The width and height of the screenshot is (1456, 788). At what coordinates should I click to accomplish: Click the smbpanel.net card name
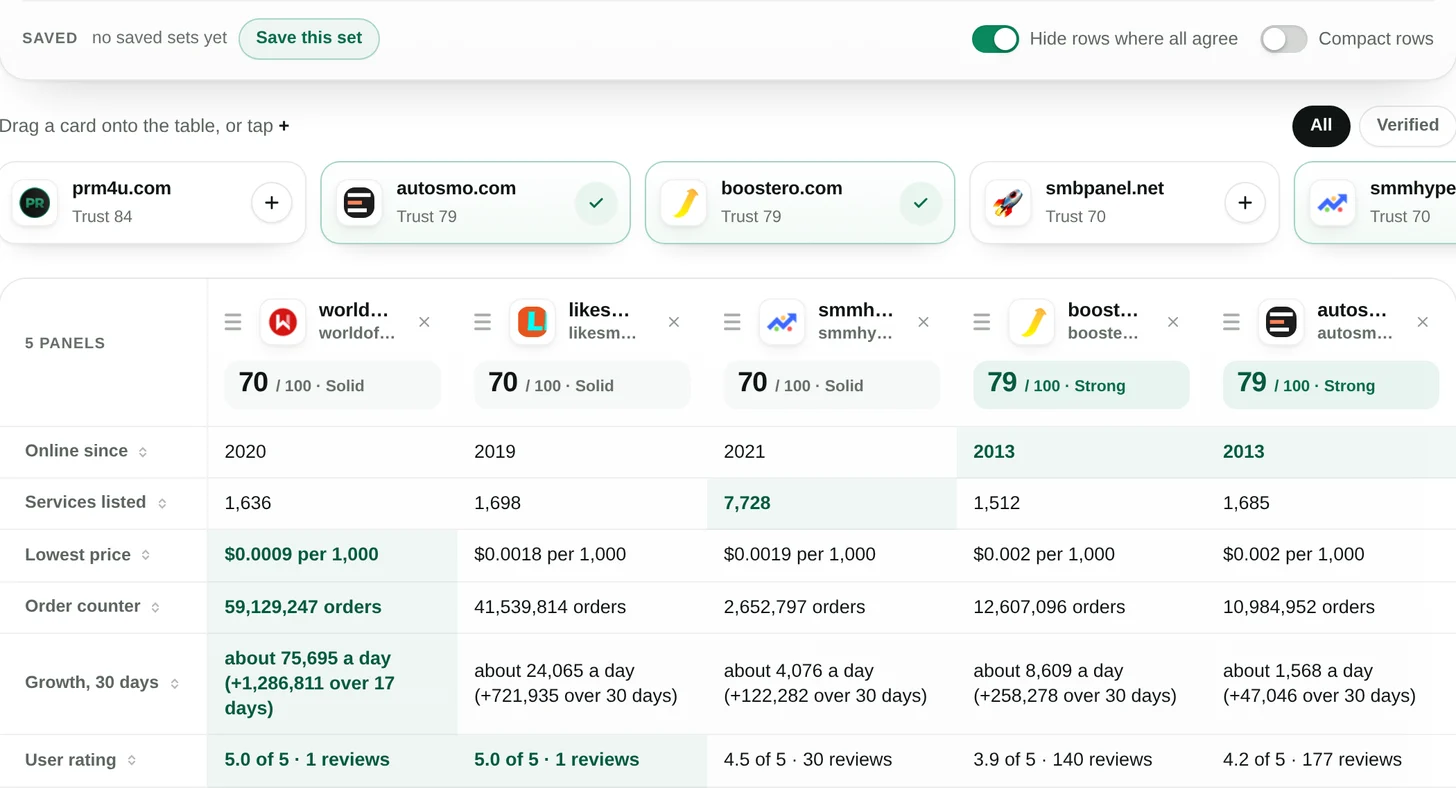point(1104,188)
